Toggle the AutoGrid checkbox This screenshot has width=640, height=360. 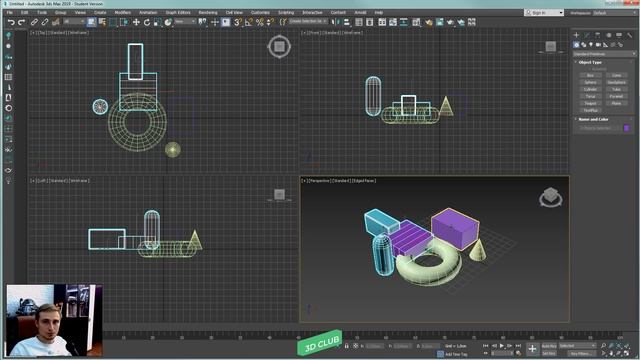599,69
